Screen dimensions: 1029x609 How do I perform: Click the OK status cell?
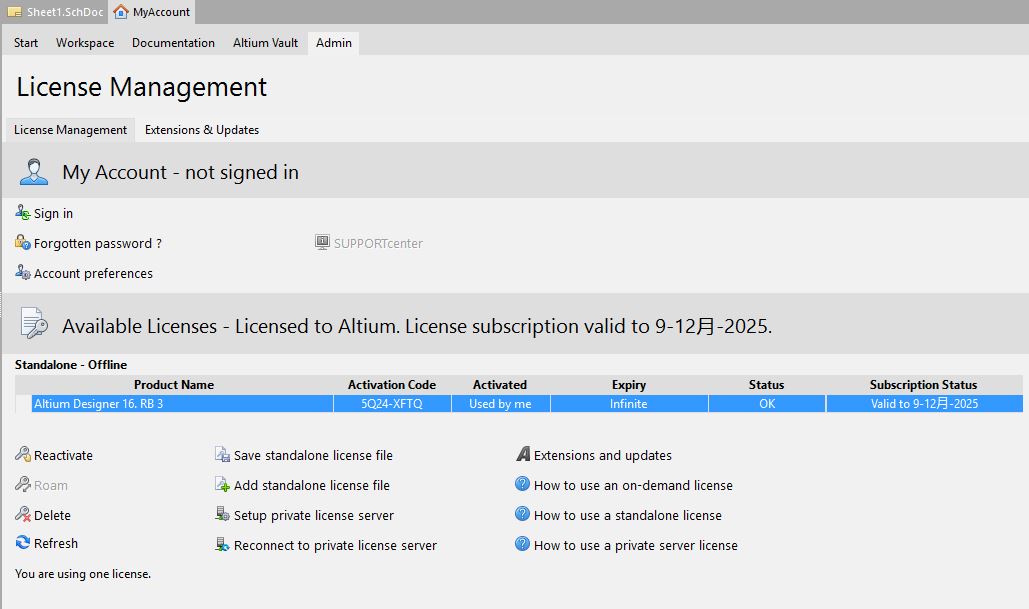766,404
